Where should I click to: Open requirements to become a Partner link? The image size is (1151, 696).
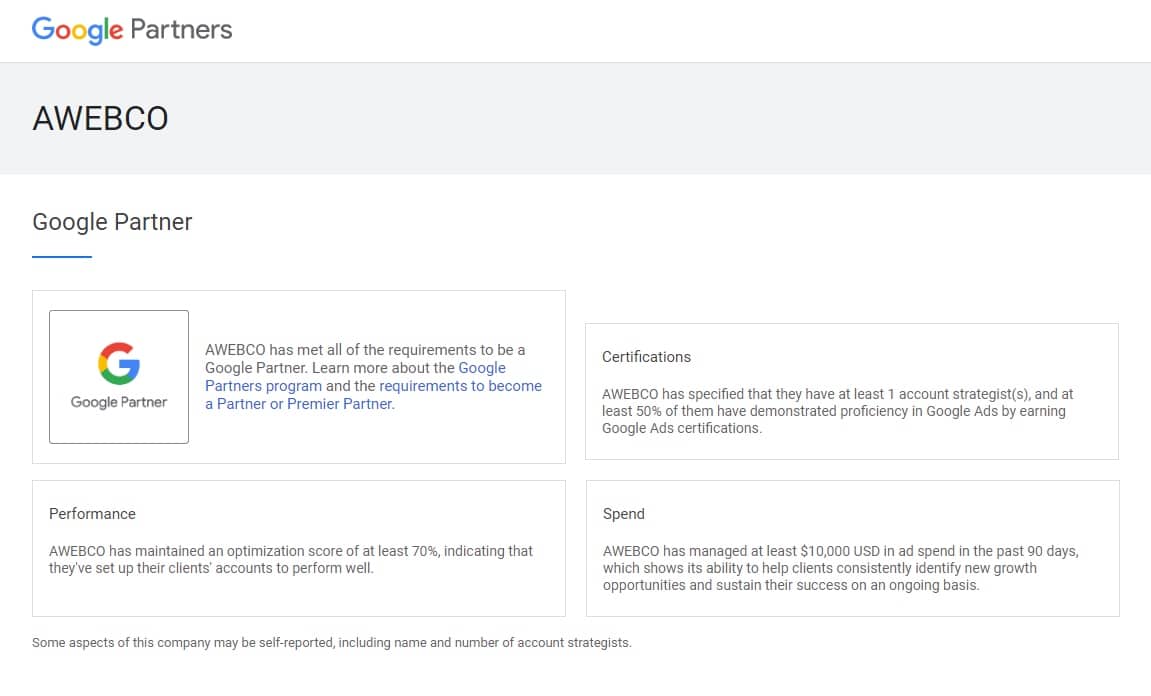373,395
